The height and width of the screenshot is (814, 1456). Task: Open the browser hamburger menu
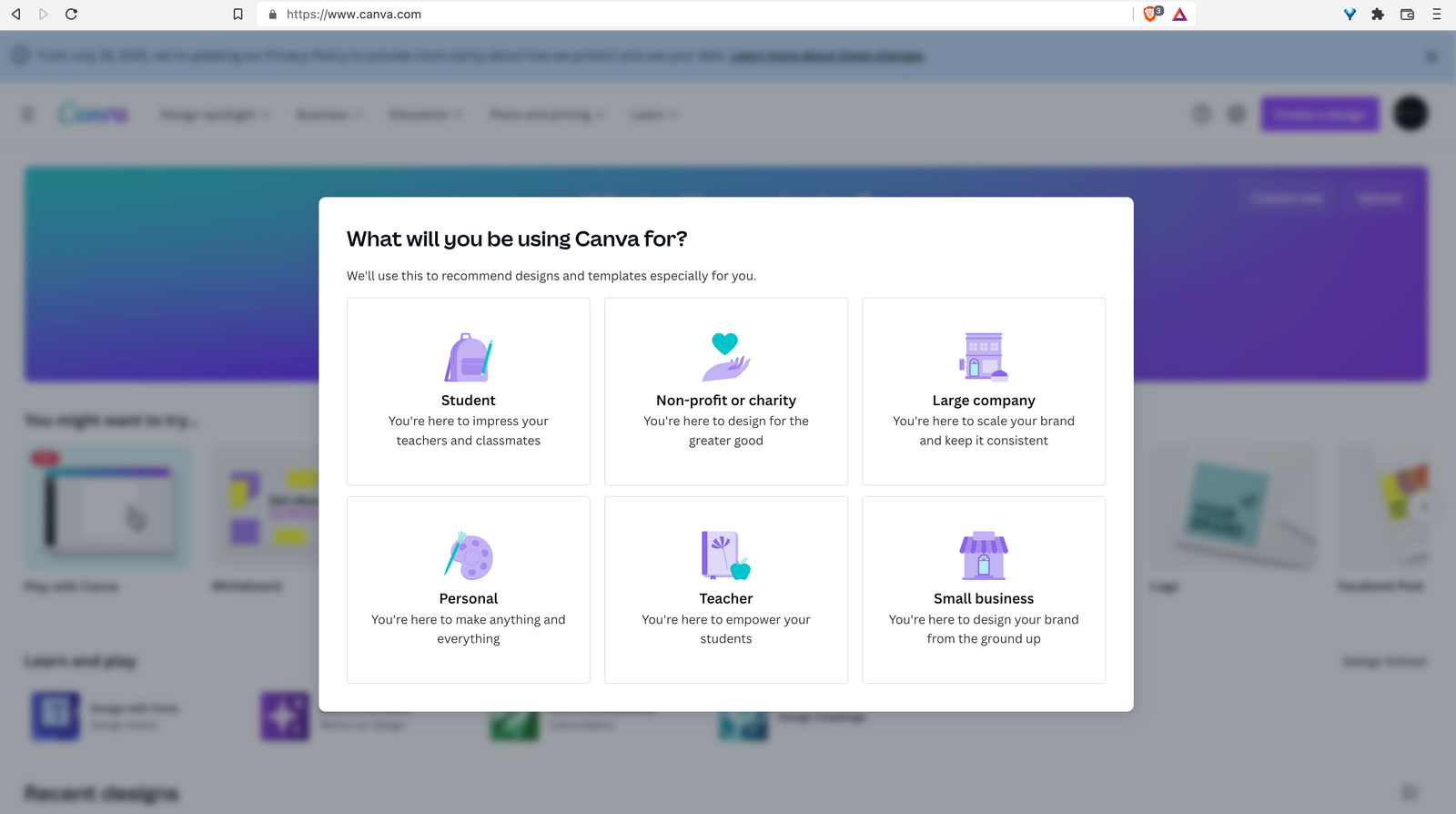click(1437, 15)
